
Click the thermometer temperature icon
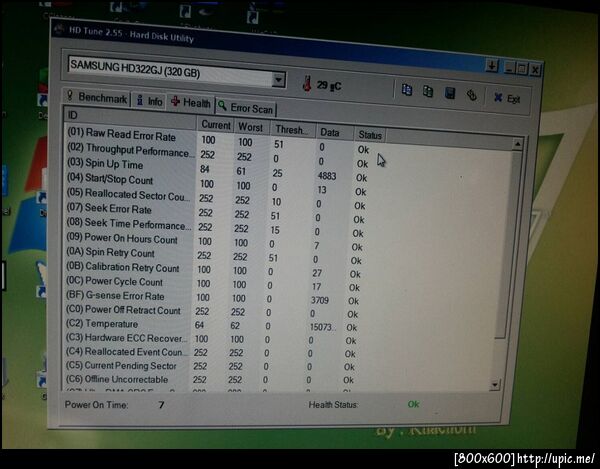[x=307, y=83]
